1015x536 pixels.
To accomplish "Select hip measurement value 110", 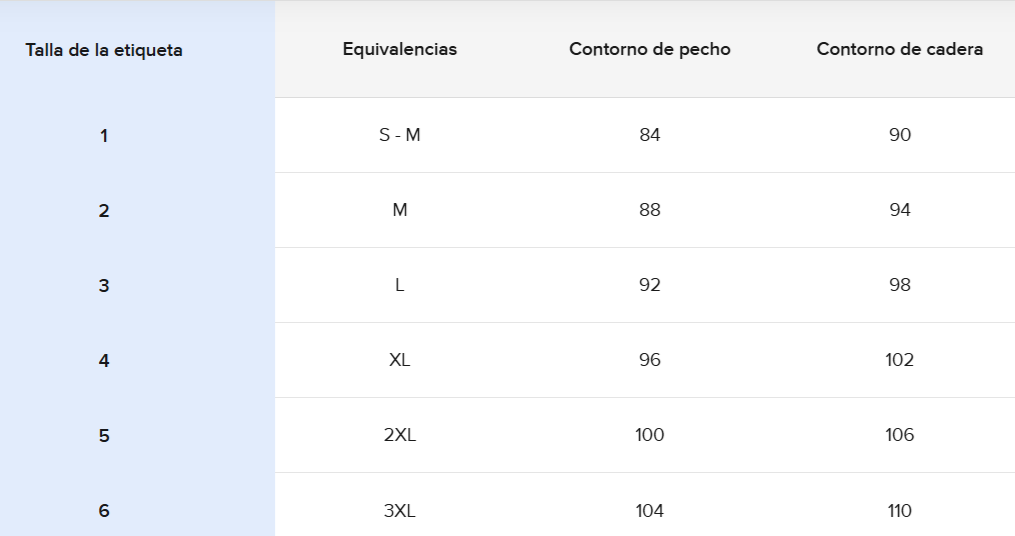I will 899,511.
